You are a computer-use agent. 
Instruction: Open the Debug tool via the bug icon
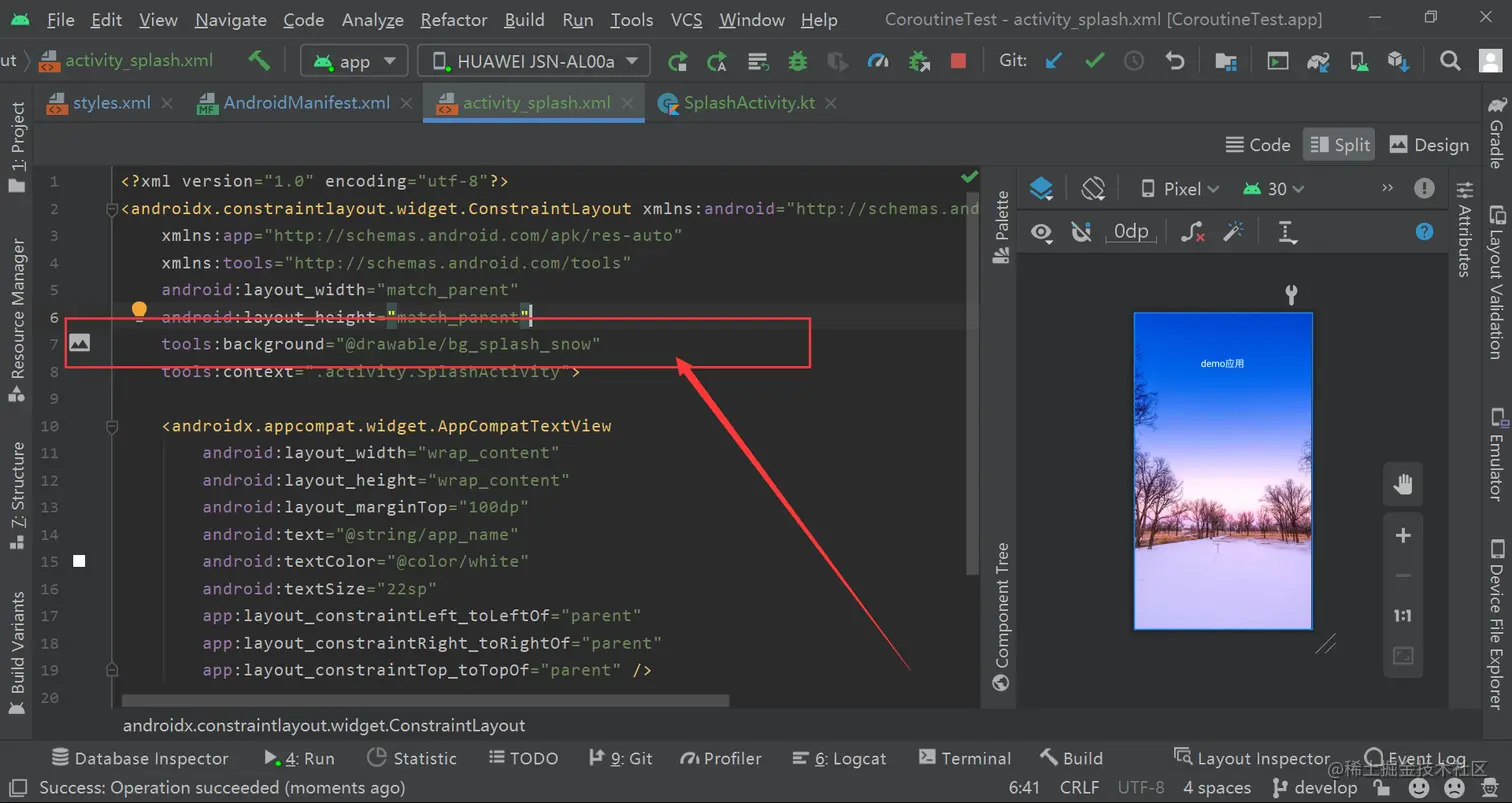797,61
